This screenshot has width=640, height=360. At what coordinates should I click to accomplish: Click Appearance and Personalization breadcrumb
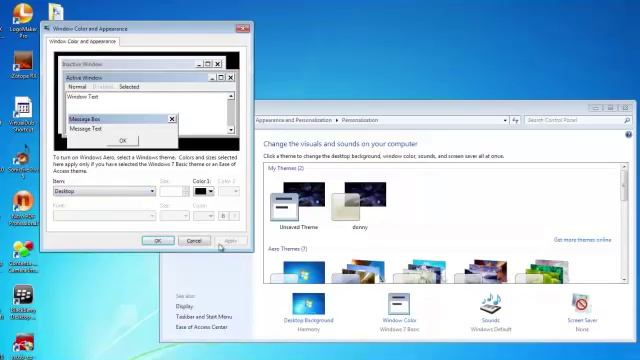(x=293, y=120)
